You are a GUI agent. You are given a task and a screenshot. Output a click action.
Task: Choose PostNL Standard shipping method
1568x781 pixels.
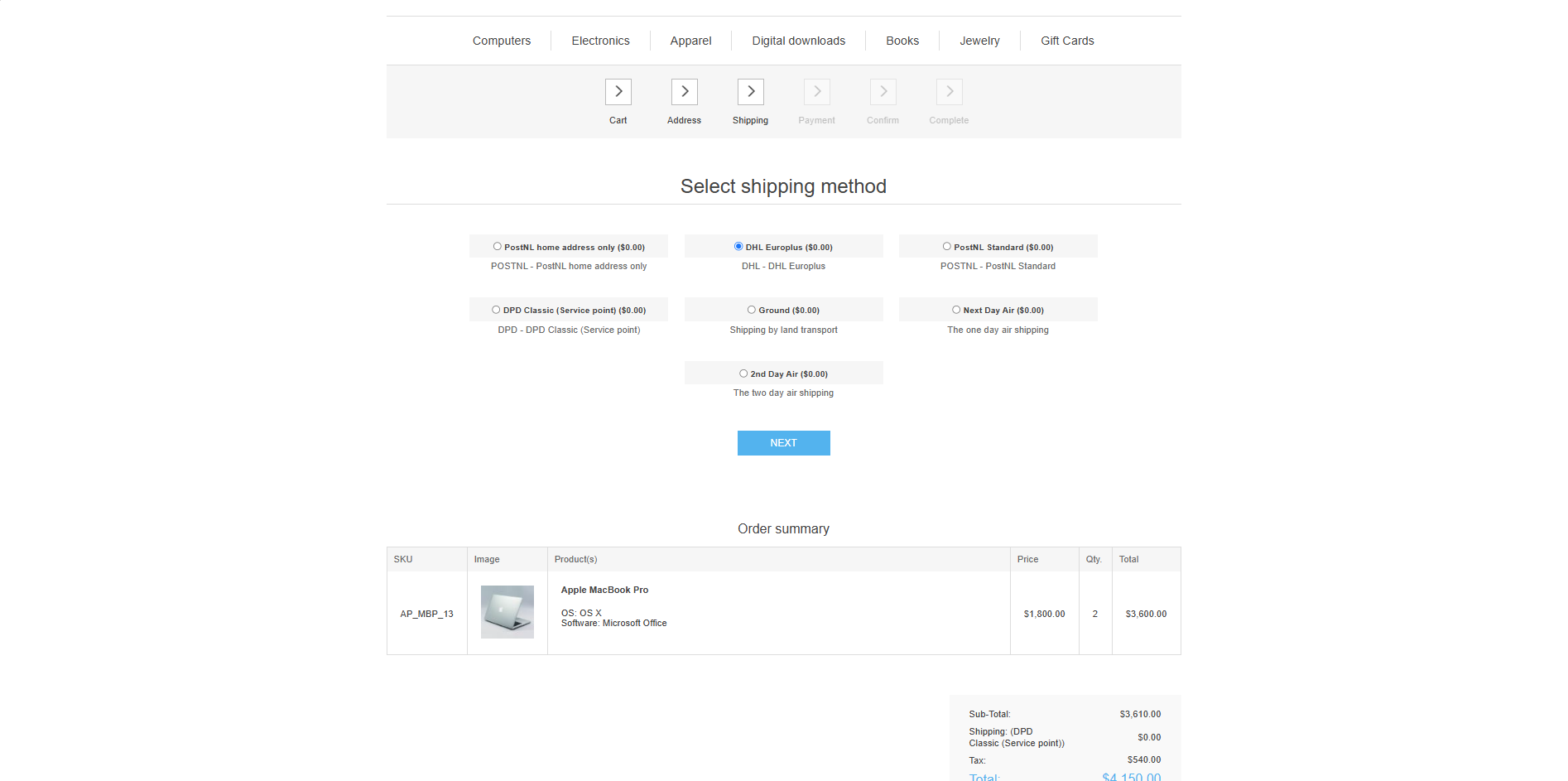pyautogui.click(x=947, y=247)
